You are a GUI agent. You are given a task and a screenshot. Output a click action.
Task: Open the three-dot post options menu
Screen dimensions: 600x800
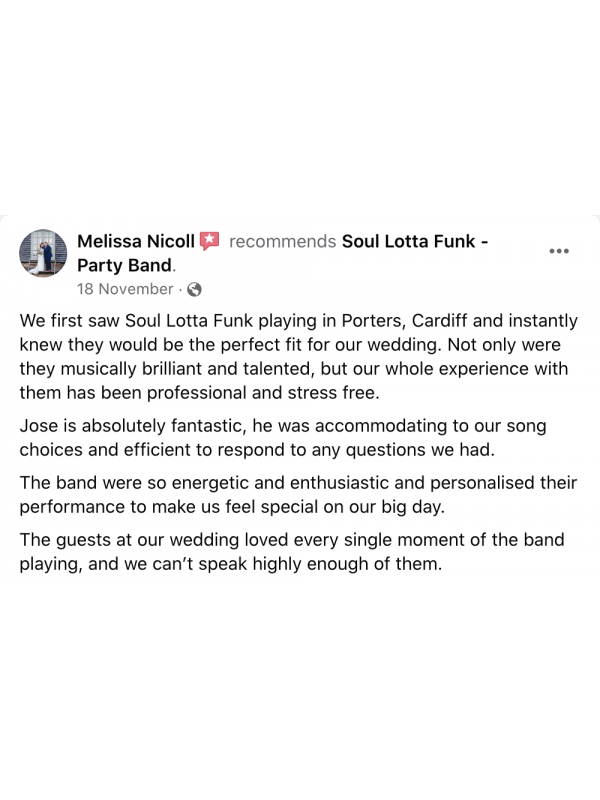[559, 250]
